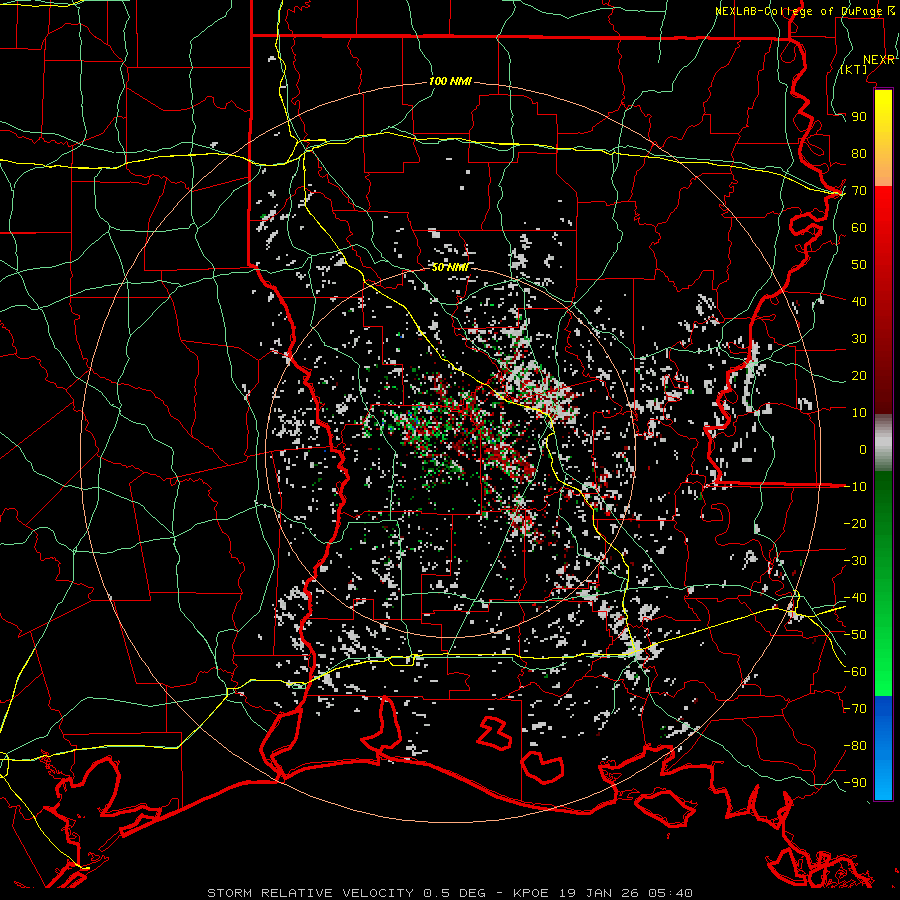This screenshot has width=900, height=900.
Task: Click the "0.5 DEG" elevation angle text
Action: (x=454, y=893)
